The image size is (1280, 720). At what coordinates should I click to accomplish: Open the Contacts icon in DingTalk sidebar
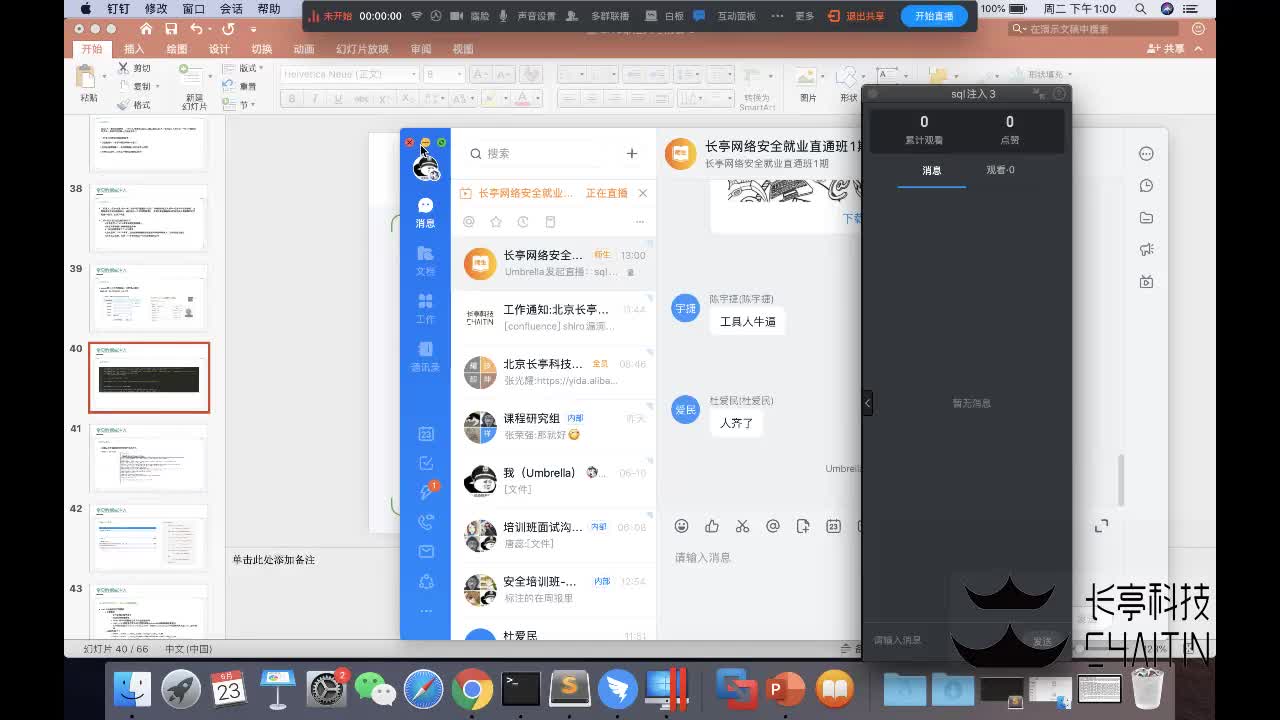425,356
